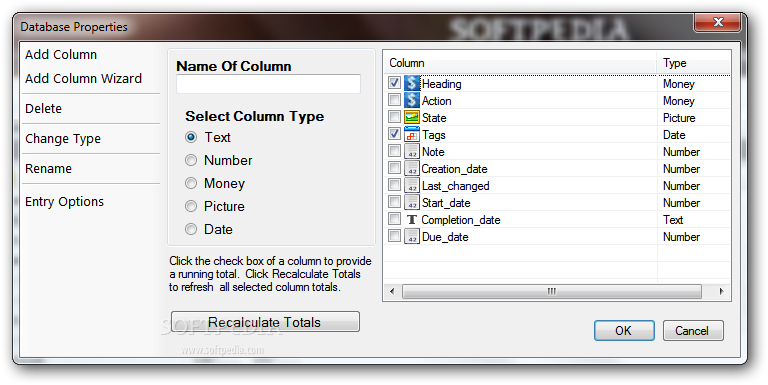This screenshot has width=768, height=385.
Task: Click the number icon beside Start_date
Action: click(x=412, y=202)
